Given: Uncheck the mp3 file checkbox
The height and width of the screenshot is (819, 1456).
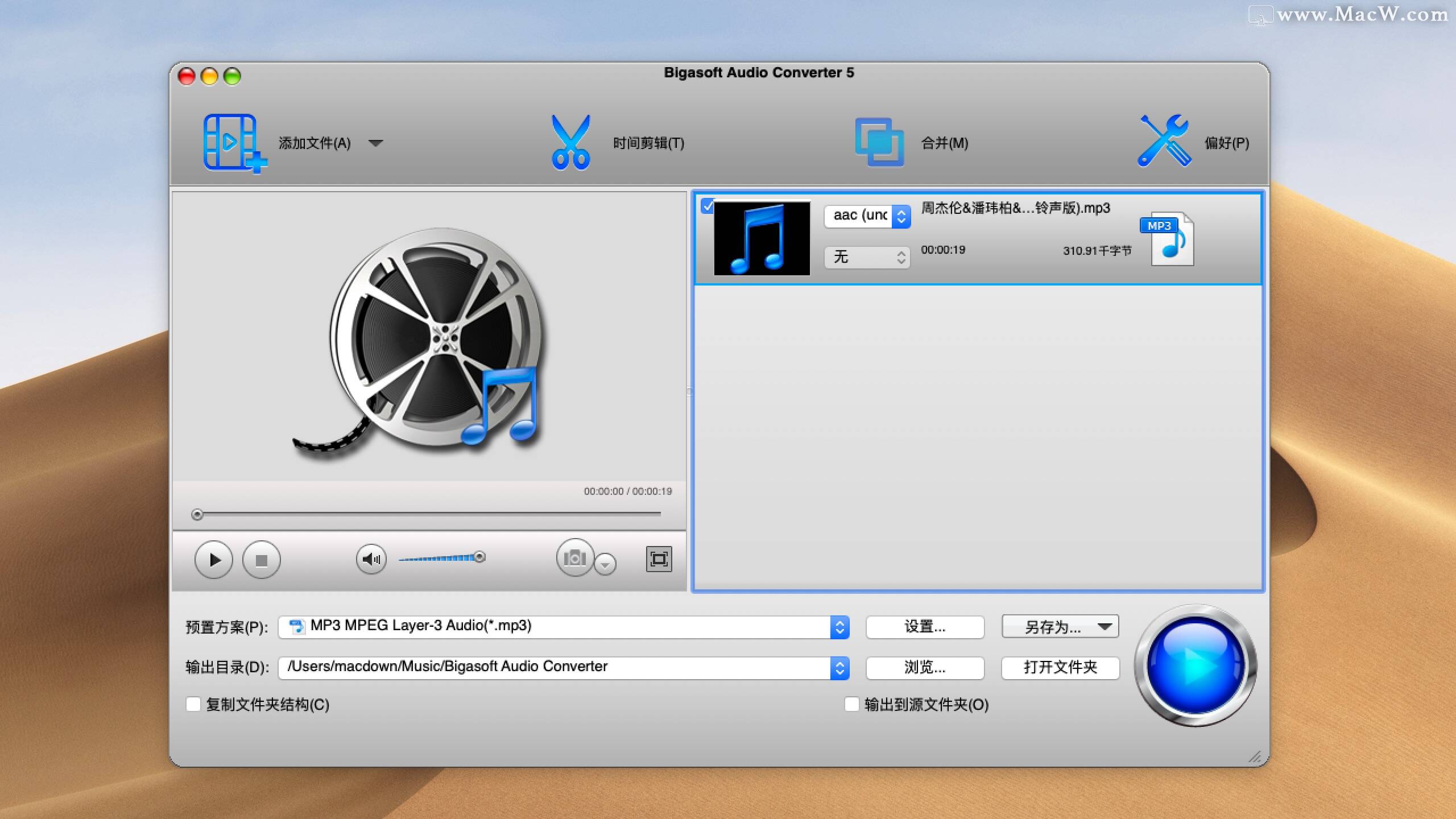Looking at the screenshot, I should [x=707, y=206].
